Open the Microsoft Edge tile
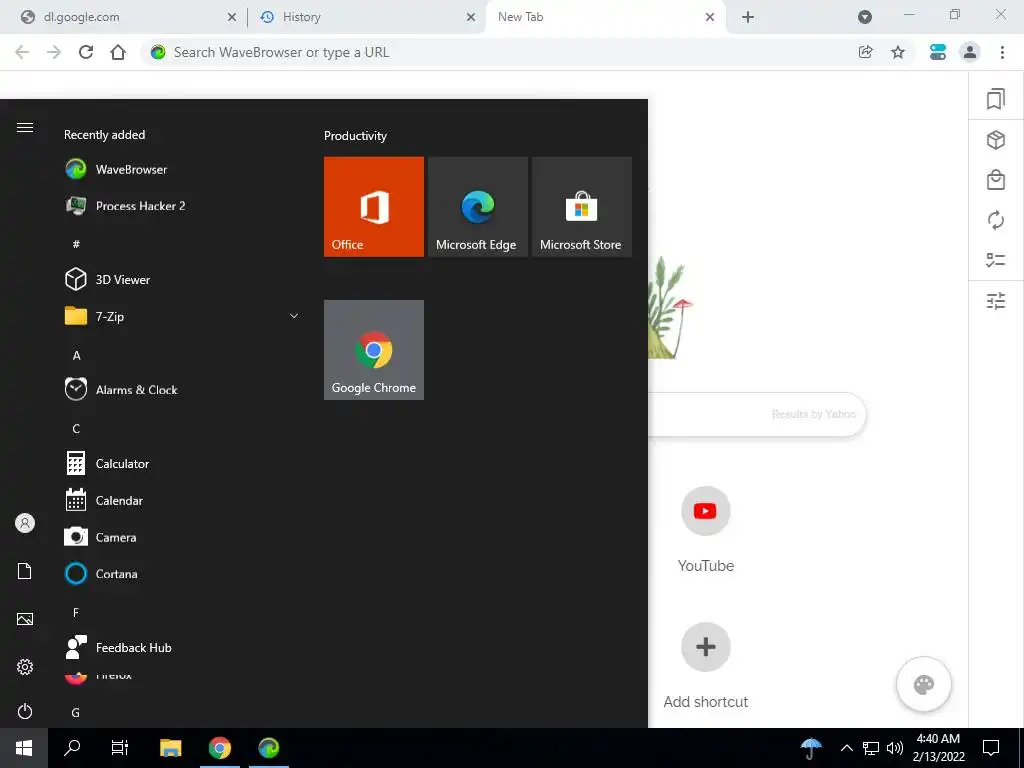Viewport: 1024px width, 768px height. (477, 206)
